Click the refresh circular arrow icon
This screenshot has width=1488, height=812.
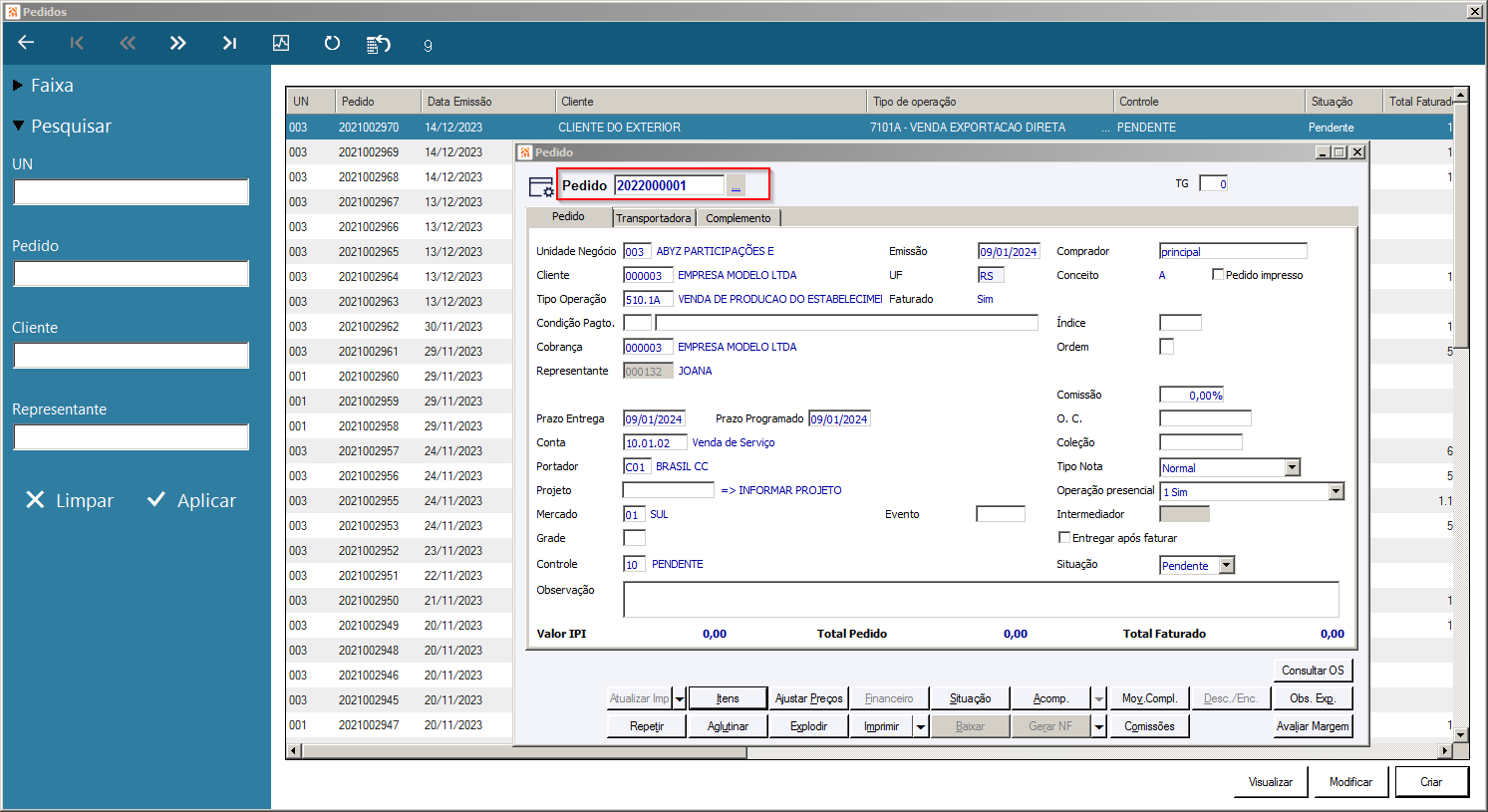pyautogui.click(x=332, y=43)
